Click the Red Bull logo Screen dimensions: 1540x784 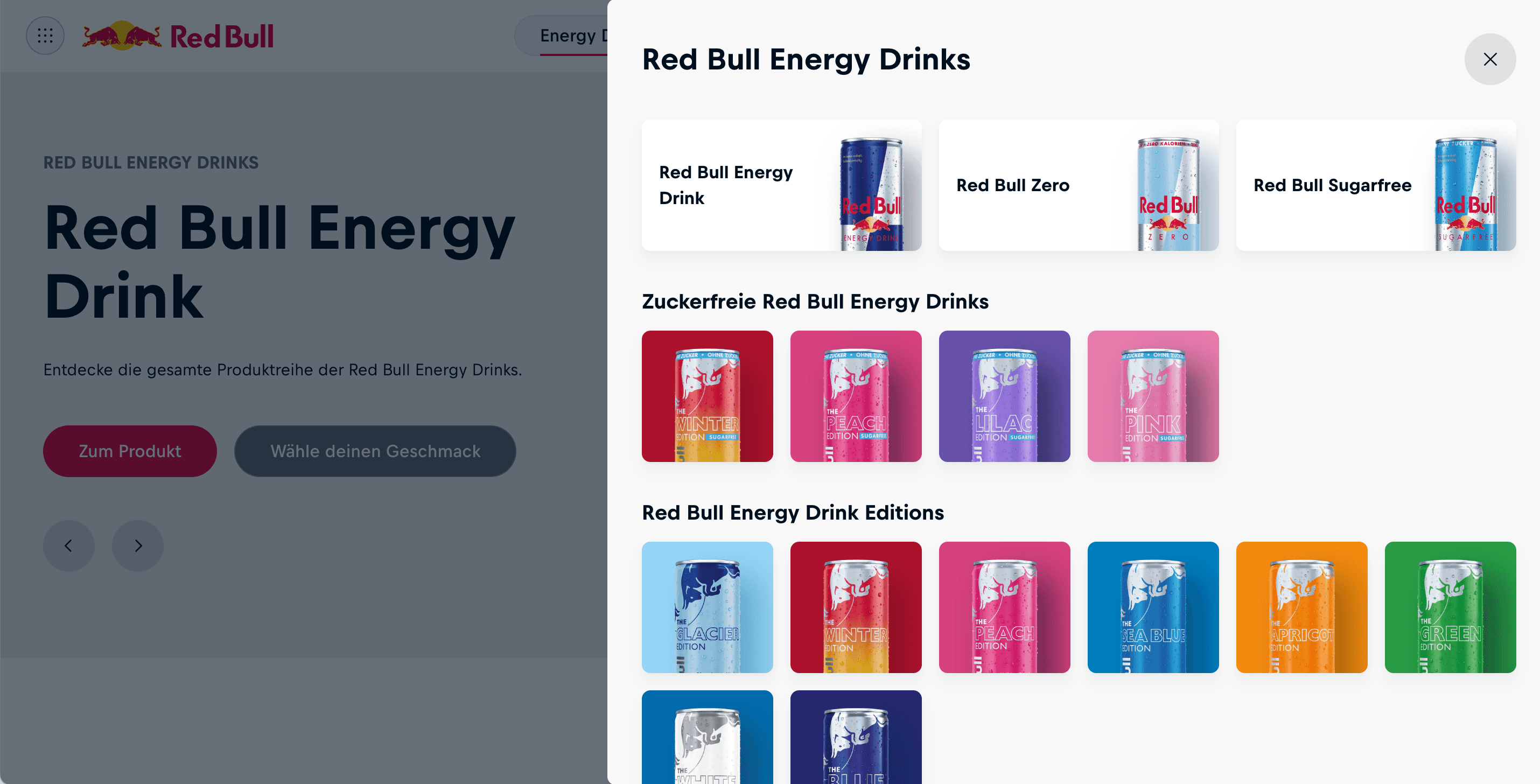(x=178, y=36)
